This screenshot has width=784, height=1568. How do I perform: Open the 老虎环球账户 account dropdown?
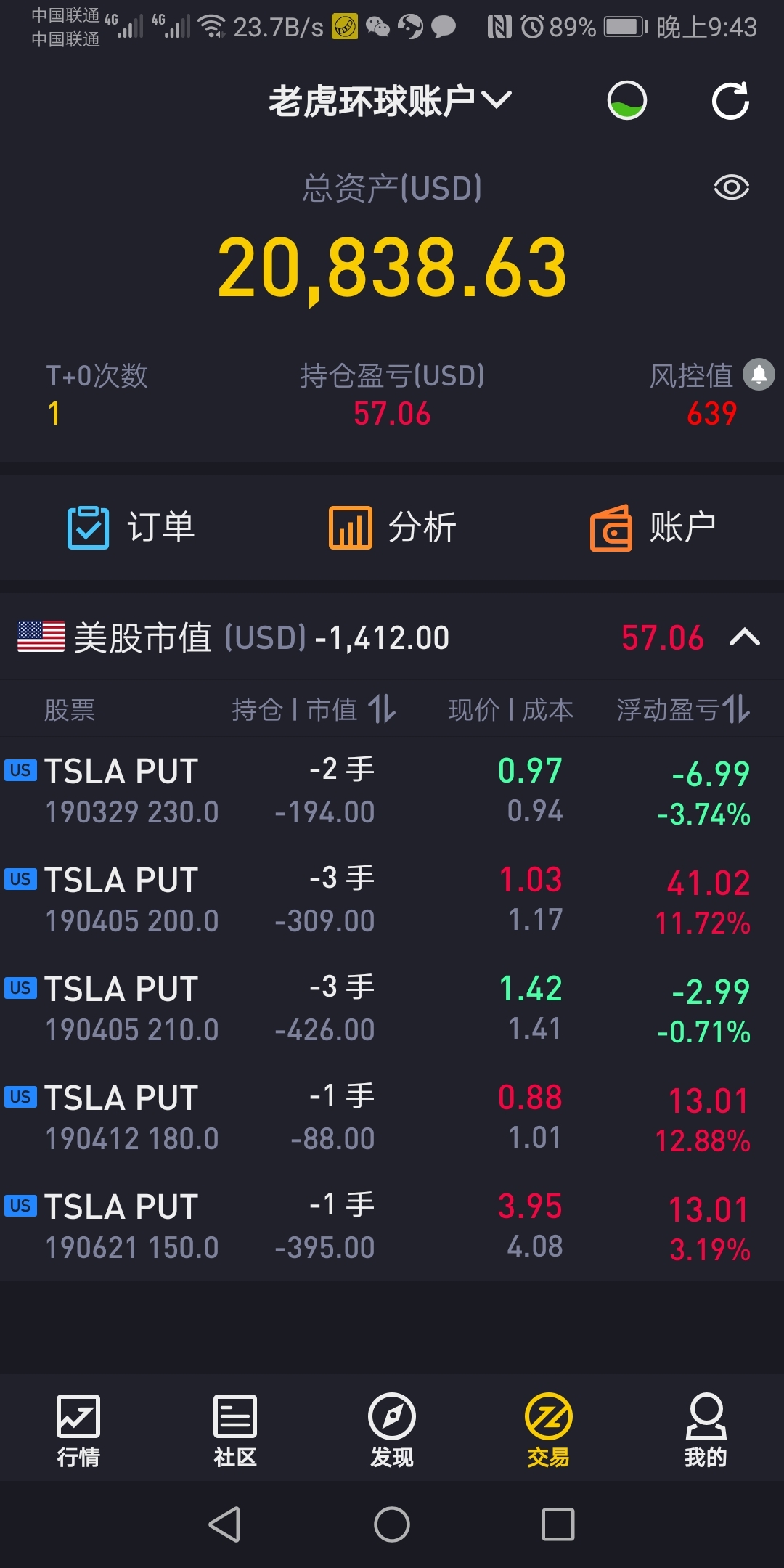coord(391,101)
